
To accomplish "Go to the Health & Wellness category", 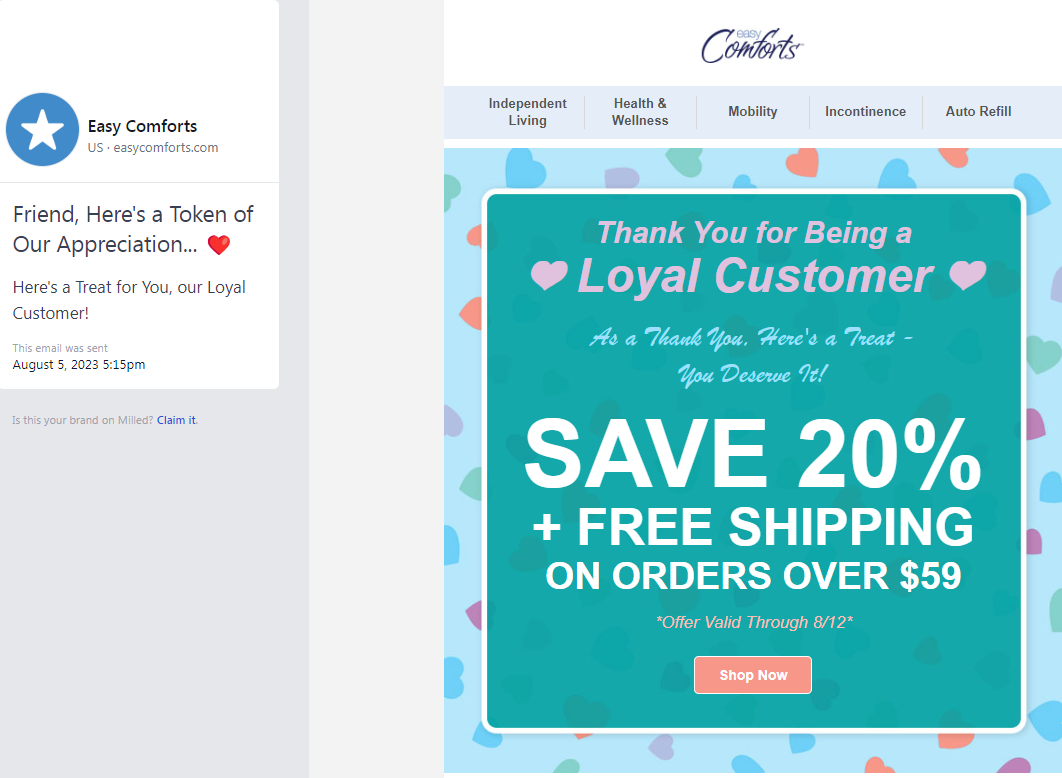I will [640, 112].
